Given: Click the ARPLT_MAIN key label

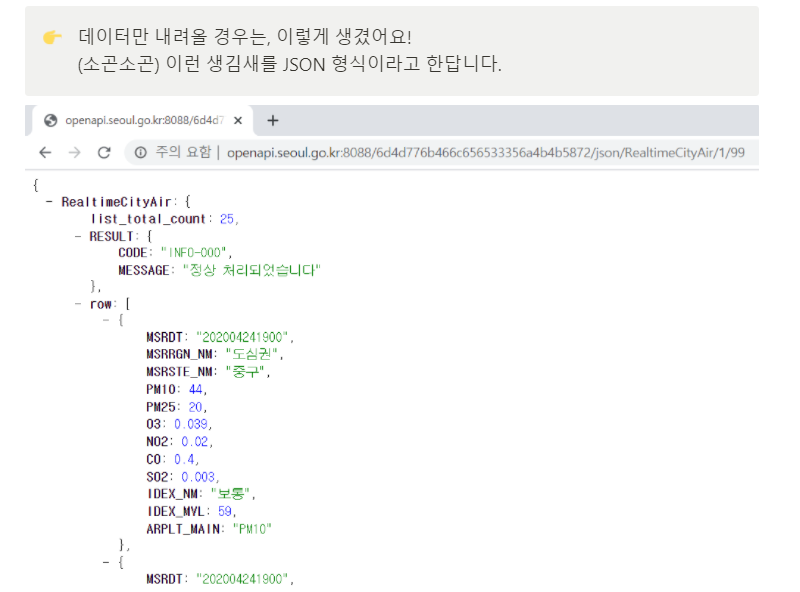Looking at the screenshot, I should (x=183, y=529).
